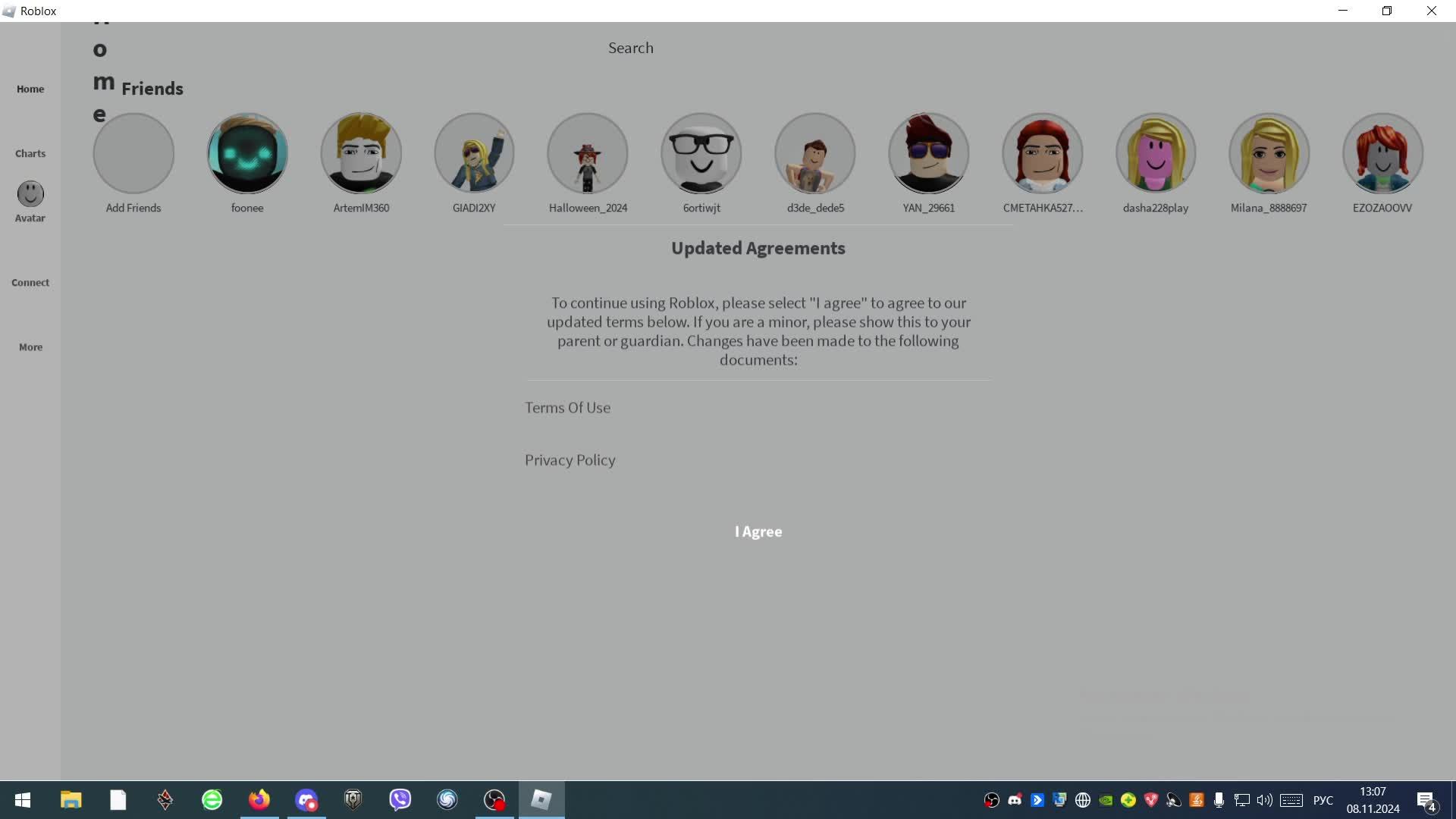Open NVIDIA tray icon
Screen dimensions: 1456x819
(1106, 800)
